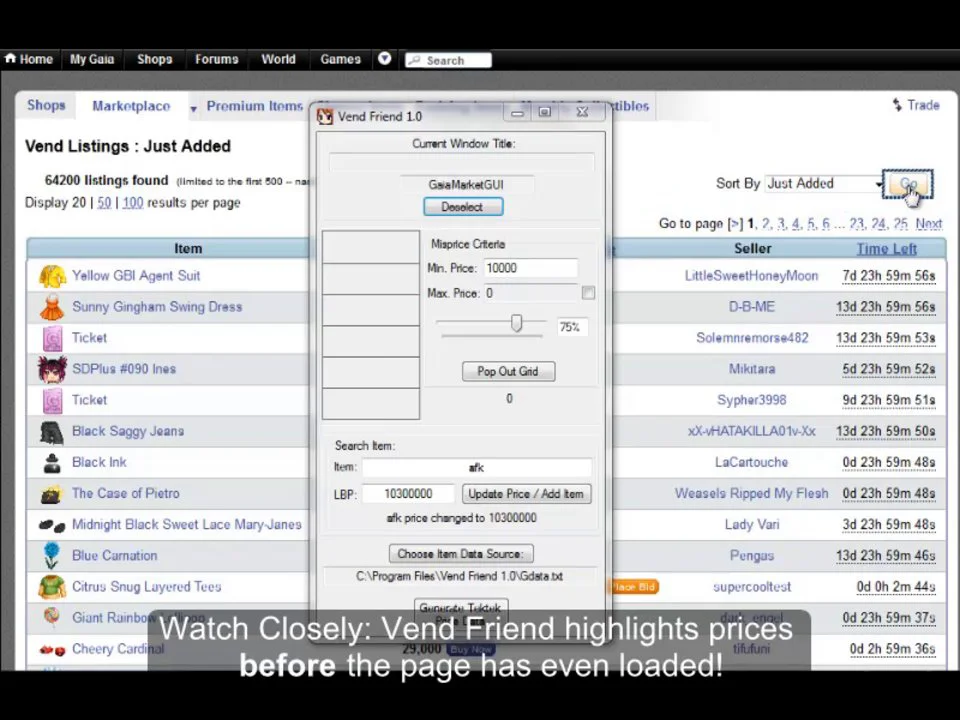Show 50 results per page
This screenshot has height=720, width=960.
point(104,203)
